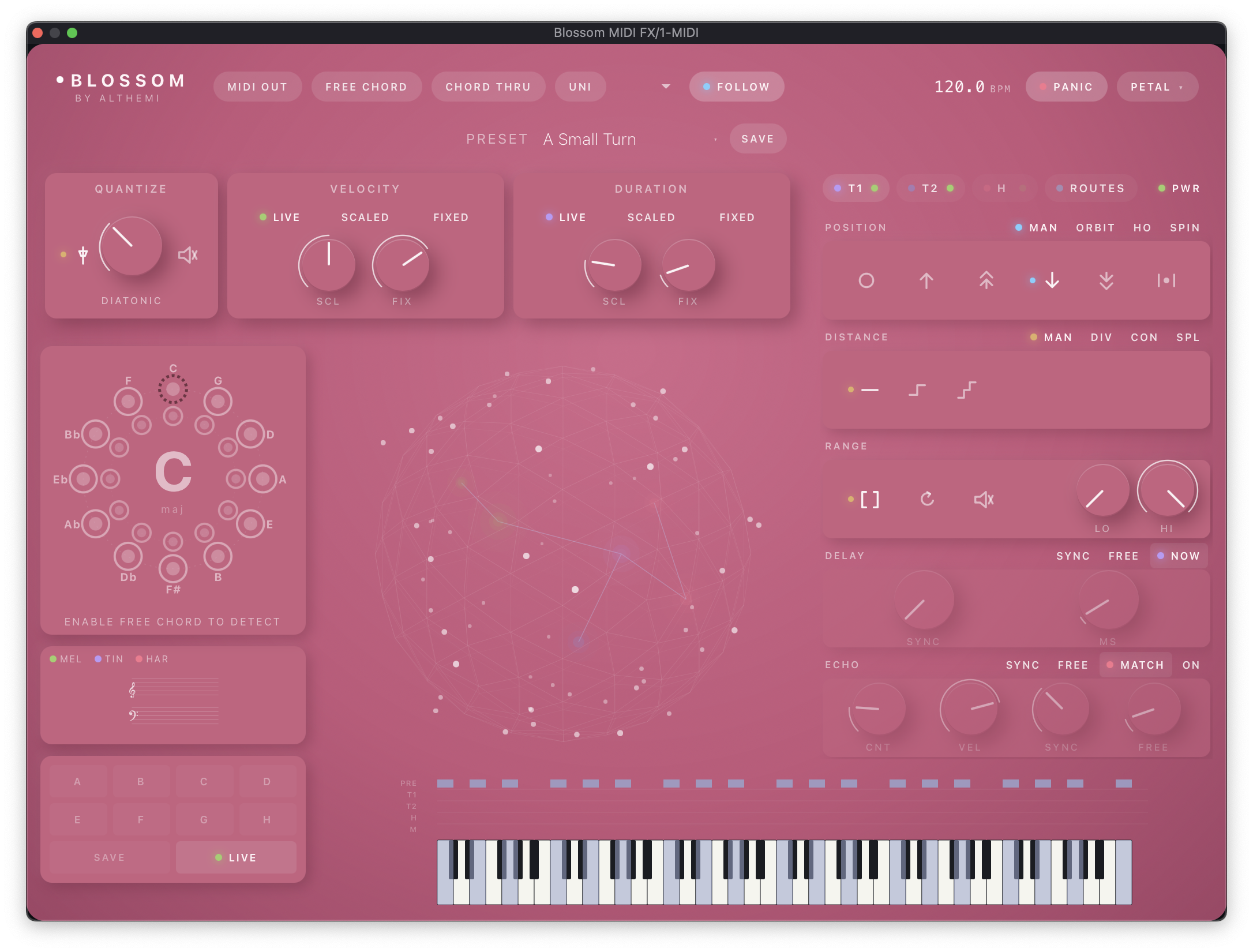1253x952 pixels.
Task: Toggle the LIVE snapshot button
Action: coord(236,857)
